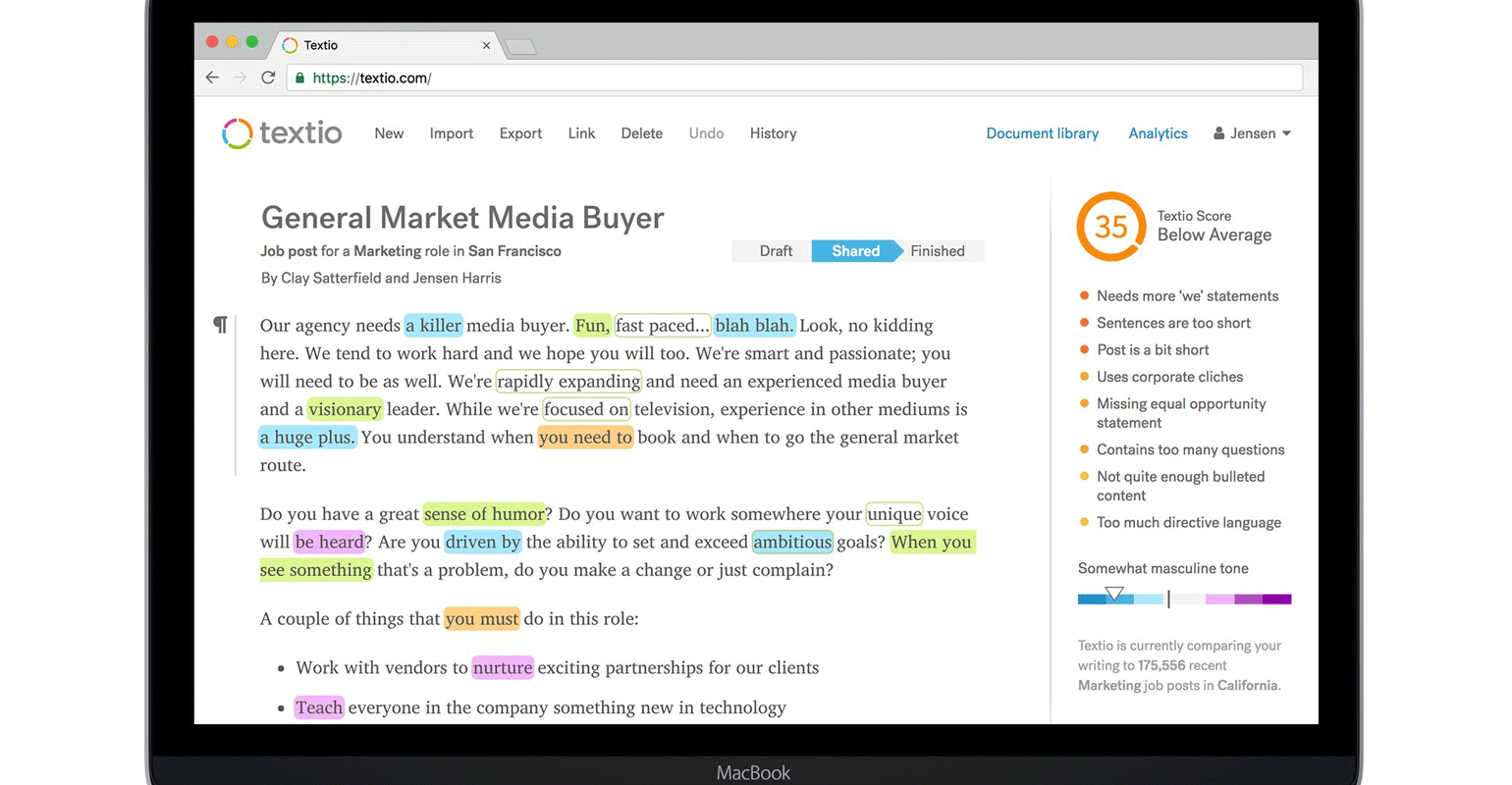Set document status to Shared
The height and width of the screenshot is (785, 1512).
(x=855, y=251)
